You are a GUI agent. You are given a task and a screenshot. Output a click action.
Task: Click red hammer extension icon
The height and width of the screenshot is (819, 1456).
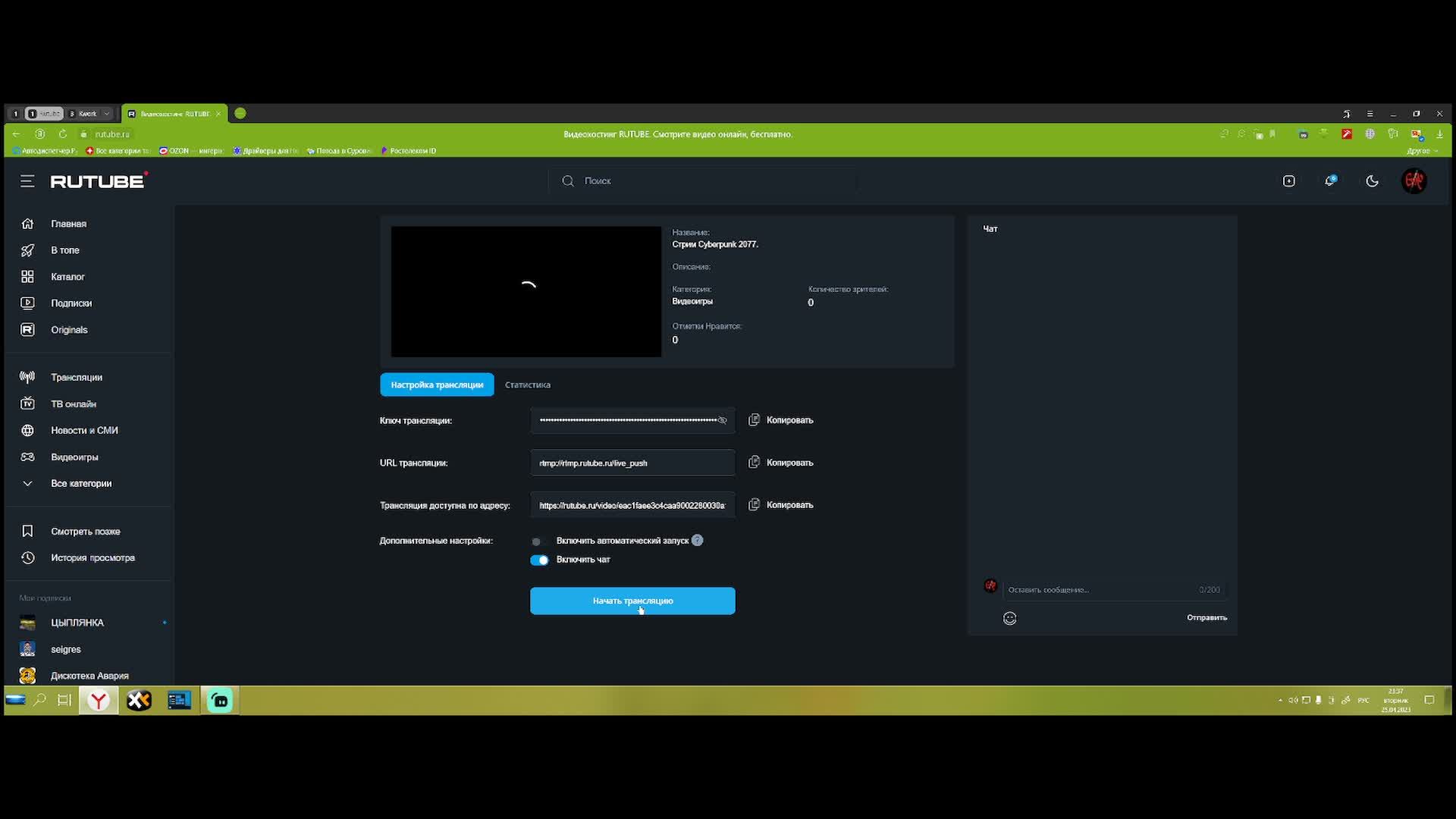(1347, 134)
